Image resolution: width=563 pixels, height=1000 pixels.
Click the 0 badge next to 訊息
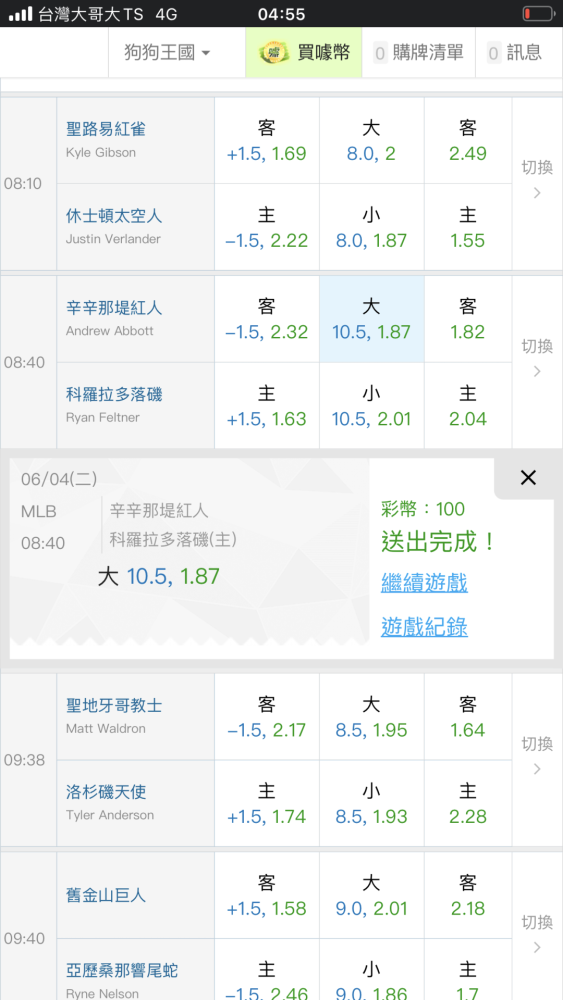[x=494, y=53]
